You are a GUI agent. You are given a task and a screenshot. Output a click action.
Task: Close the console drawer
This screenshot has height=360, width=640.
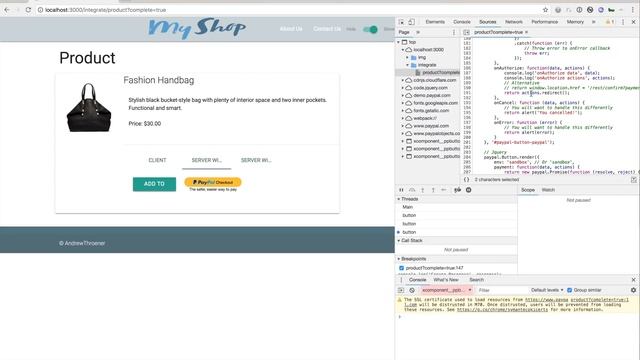click(x=633, y=280)
